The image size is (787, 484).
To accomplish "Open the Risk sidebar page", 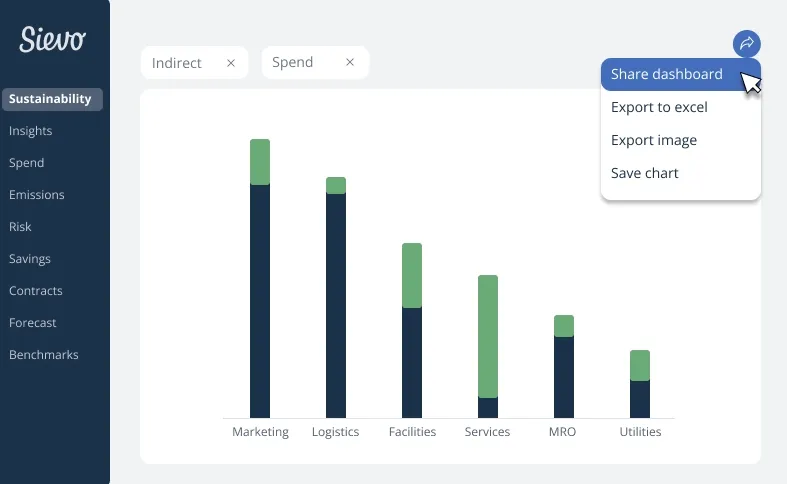I will click(21, 227).
